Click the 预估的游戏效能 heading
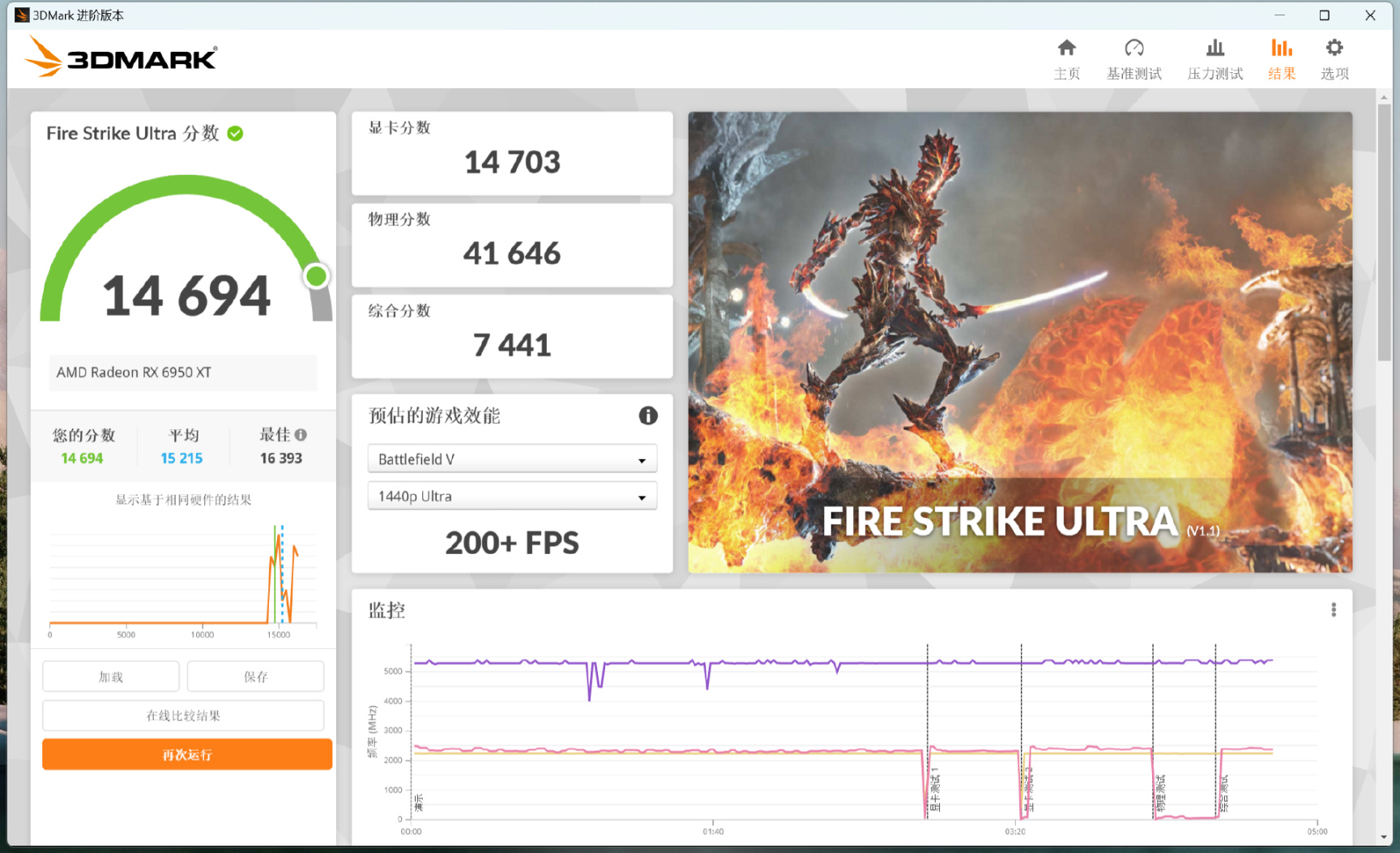This screenshot has width=1400, height=853. pyautogui.click(x=434, y=416)
